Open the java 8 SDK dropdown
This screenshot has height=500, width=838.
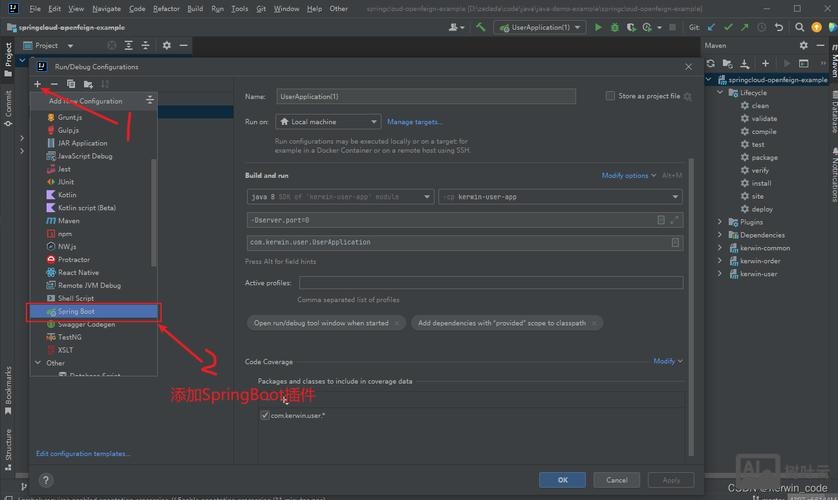point(339,197)
